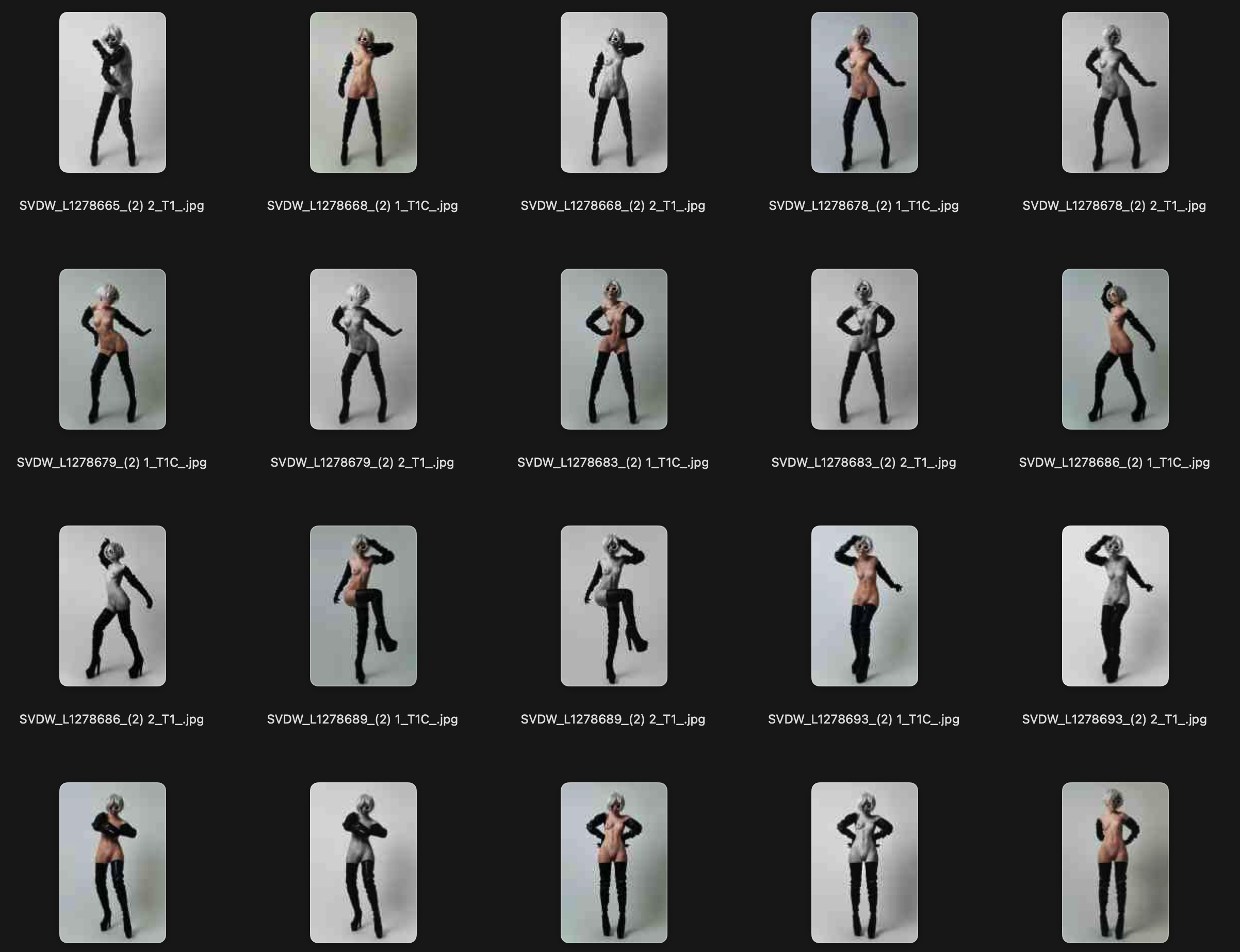Click the filename label SVDW_L1278693_(2) 2_T1_.jpg
Viewport: 1240px width, 952px height.
pos(1114,719)
